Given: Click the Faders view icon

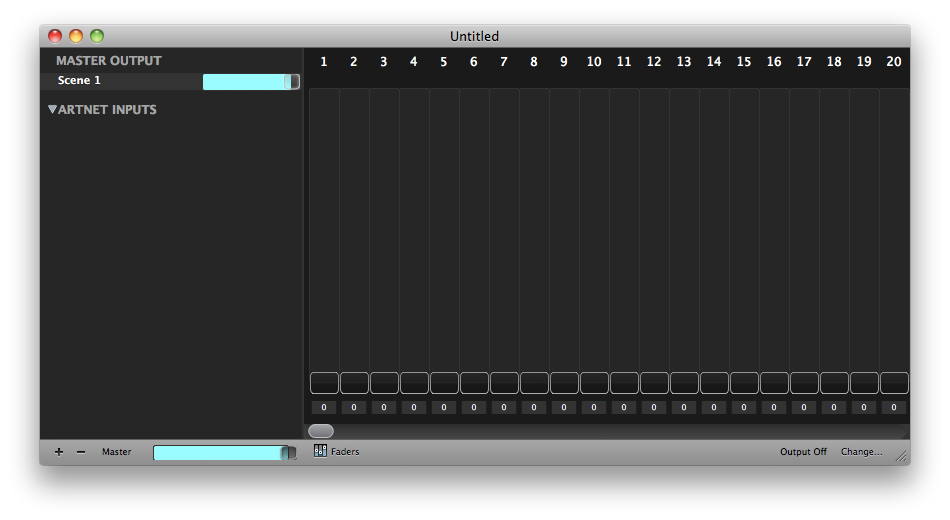Looking at the screenshot, I should coord(320,451).
